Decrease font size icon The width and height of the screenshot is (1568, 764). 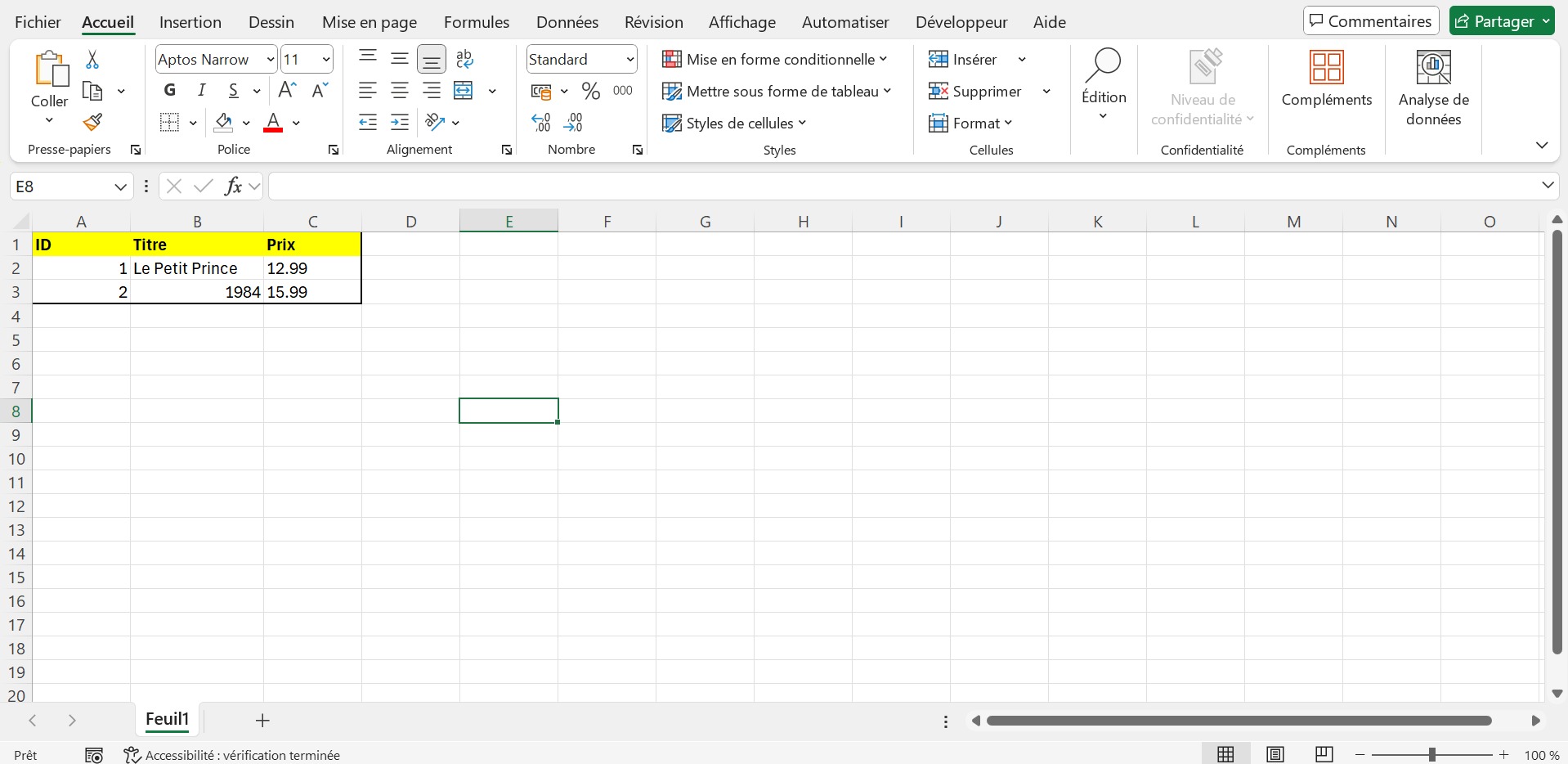[320, 90]
